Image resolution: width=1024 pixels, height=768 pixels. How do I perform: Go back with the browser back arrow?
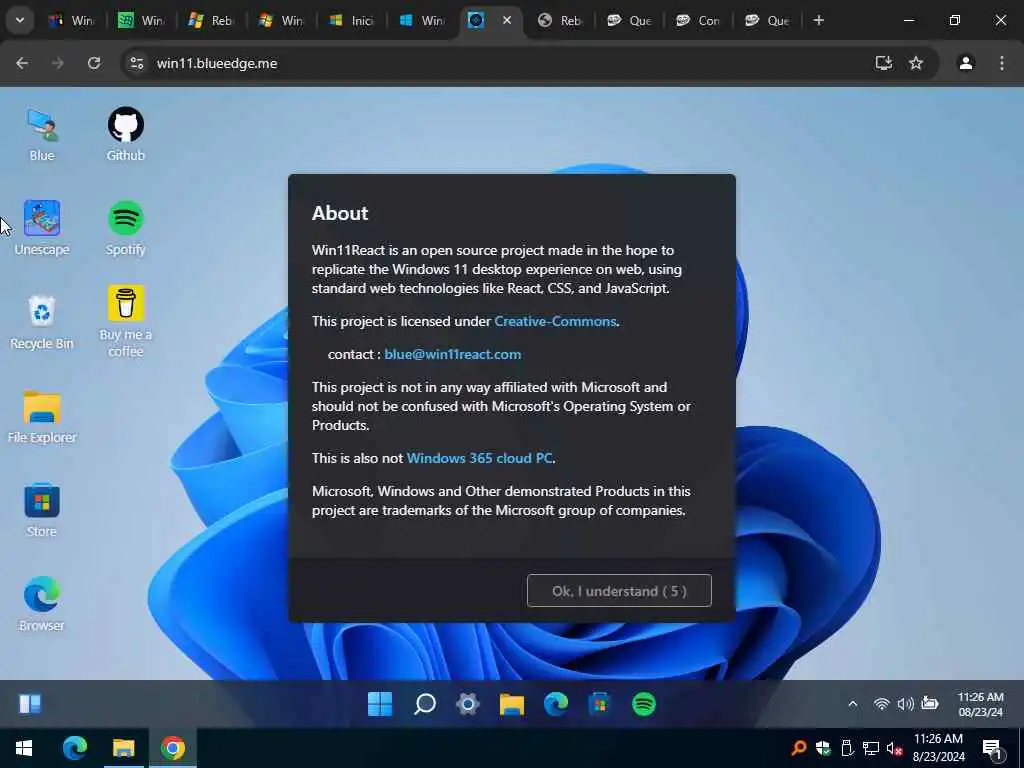click(x=22, y=63)
